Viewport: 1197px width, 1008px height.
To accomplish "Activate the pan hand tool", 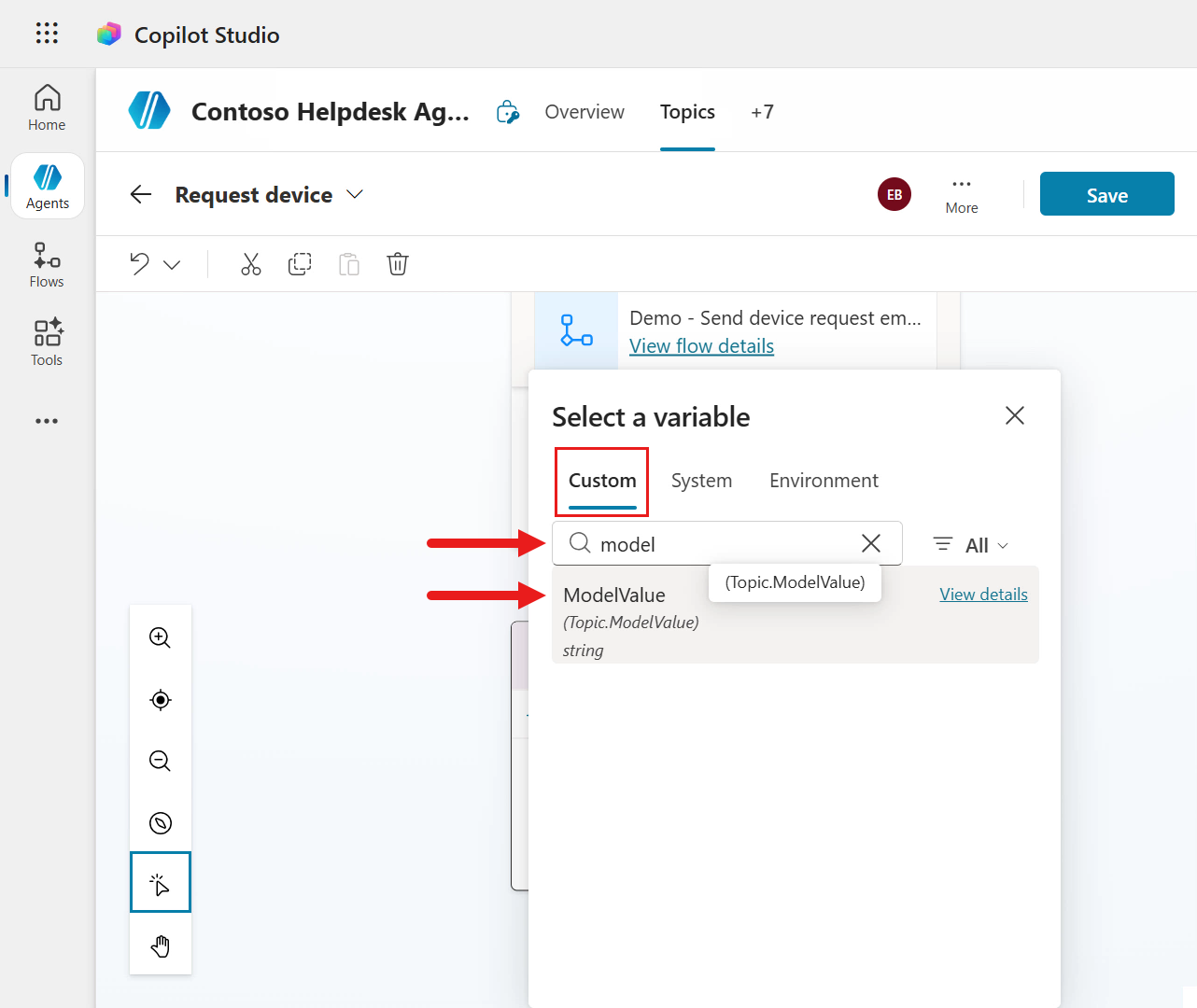I will tap(160, 945).
